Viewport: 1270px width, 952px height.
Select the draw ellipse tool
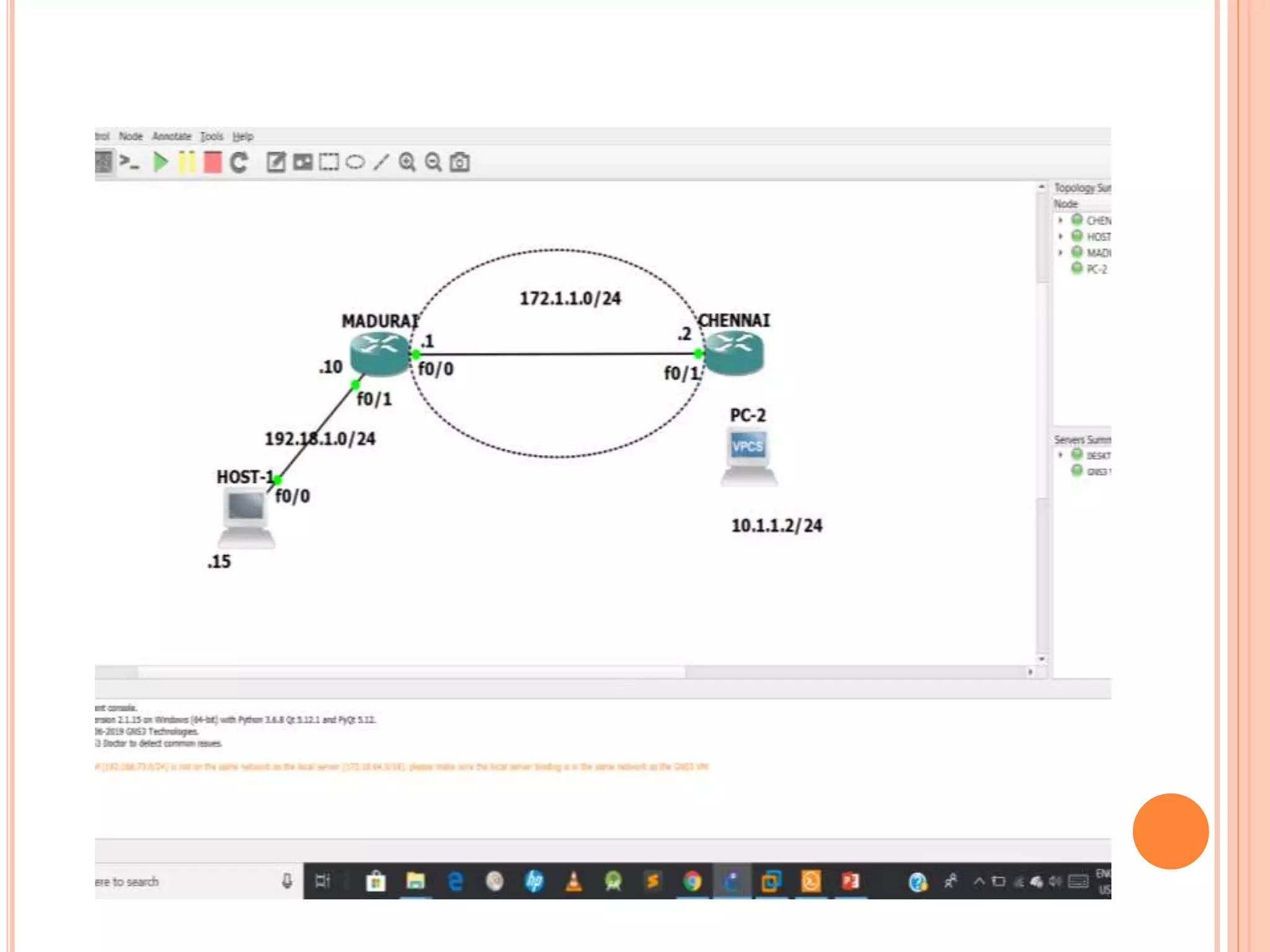click(355, 162)
